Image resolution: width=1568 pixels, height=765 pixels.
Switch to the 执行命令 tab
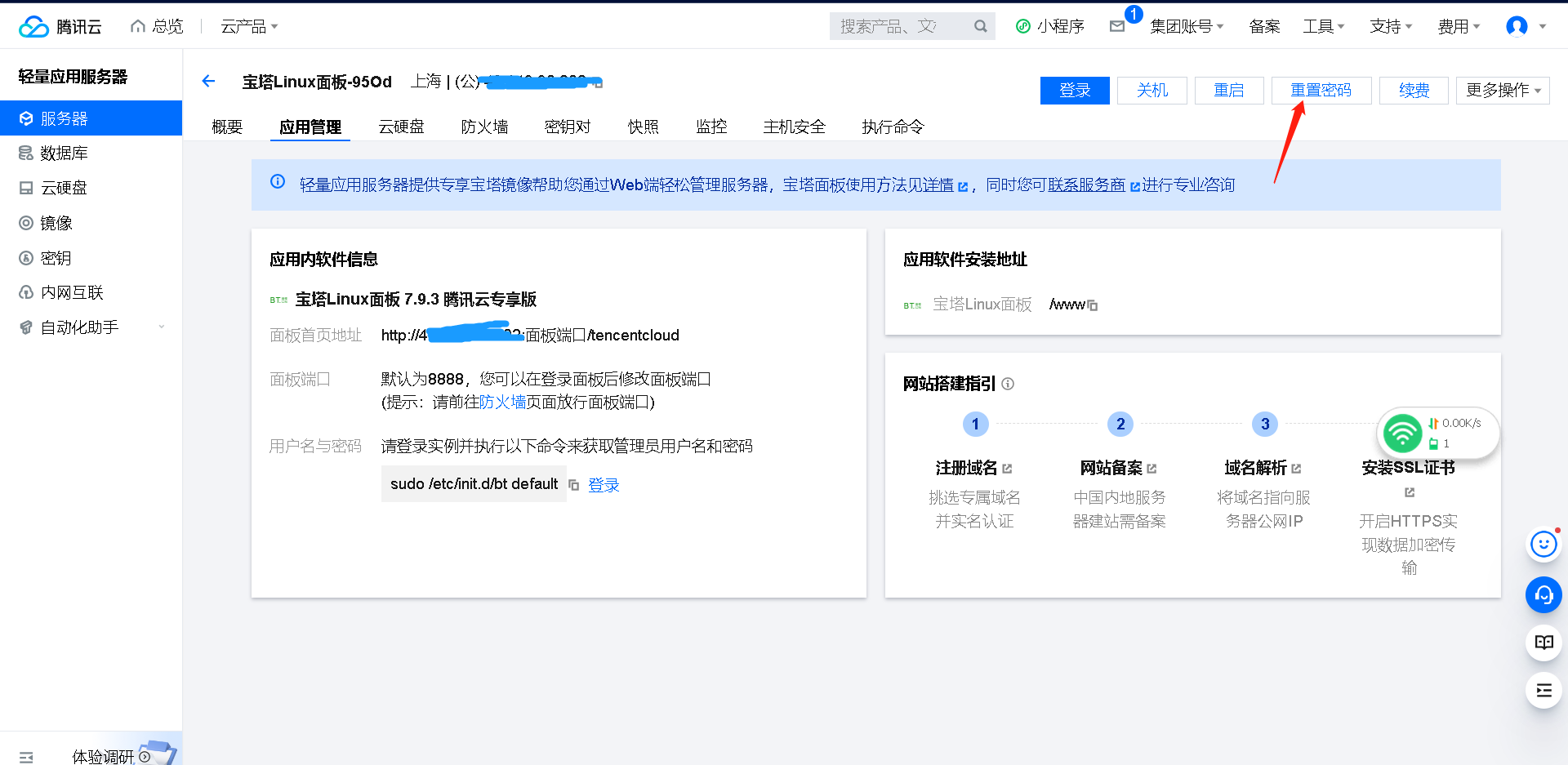(893, 127)
